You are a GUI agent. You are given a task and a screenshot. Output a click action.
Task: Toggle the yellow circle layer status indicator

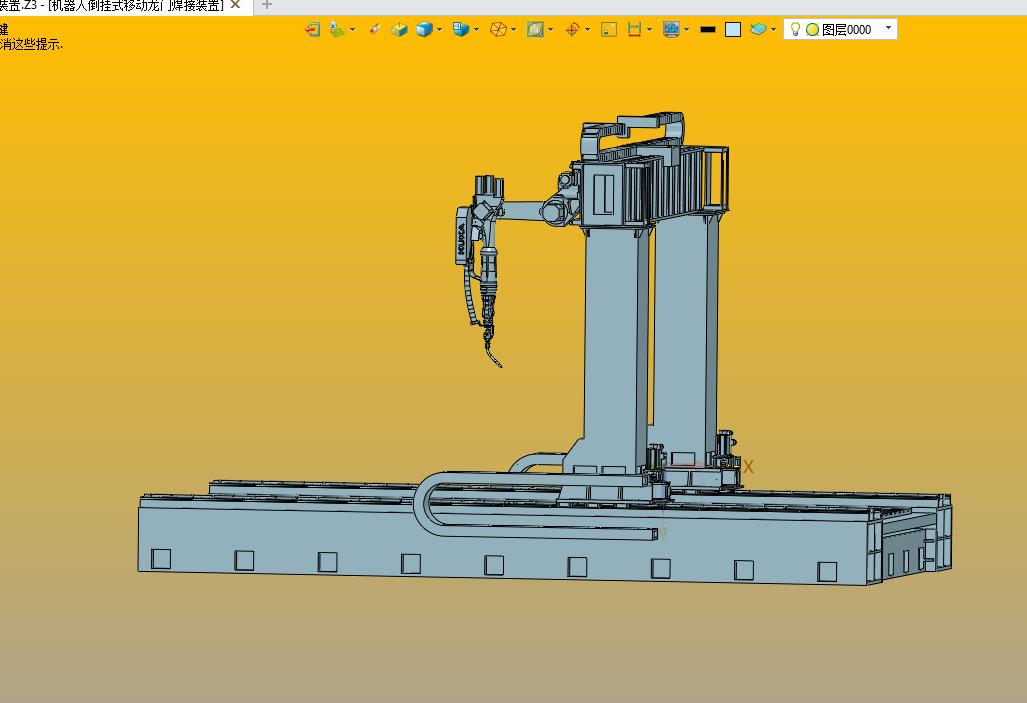[x=812, y=29]
